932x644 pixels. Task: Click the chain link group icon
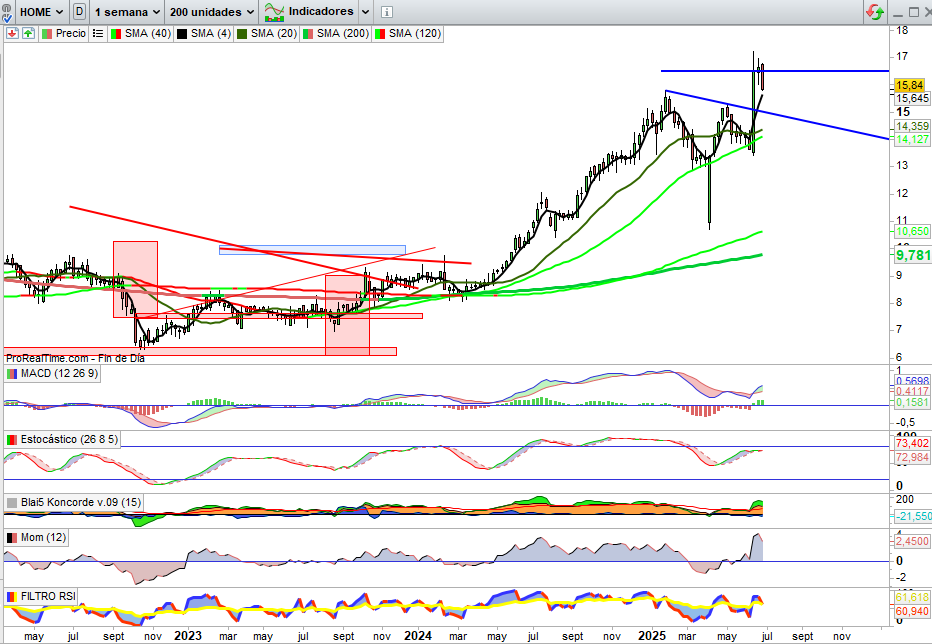click(7, 11)
